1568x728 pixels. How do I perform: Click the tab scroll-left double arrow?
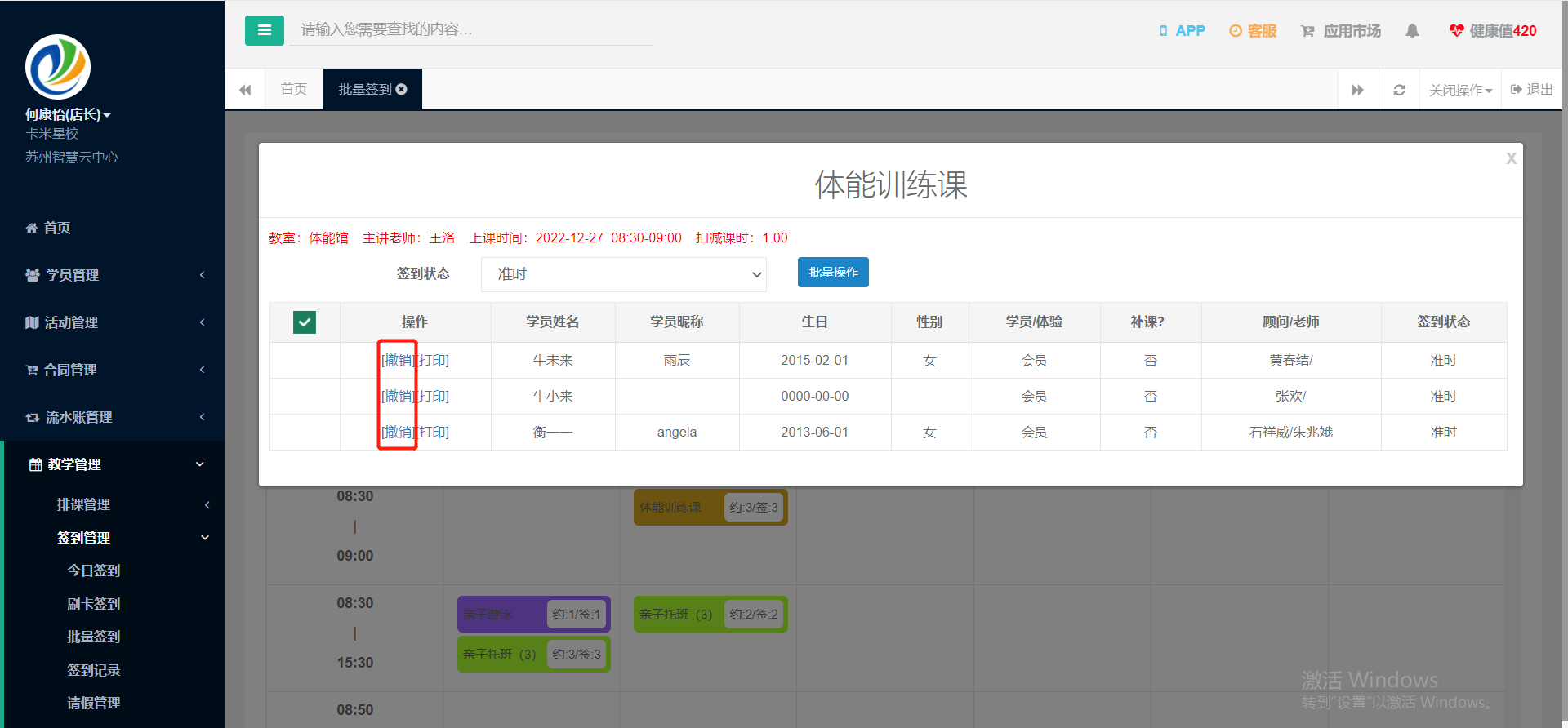pos(245,90)
